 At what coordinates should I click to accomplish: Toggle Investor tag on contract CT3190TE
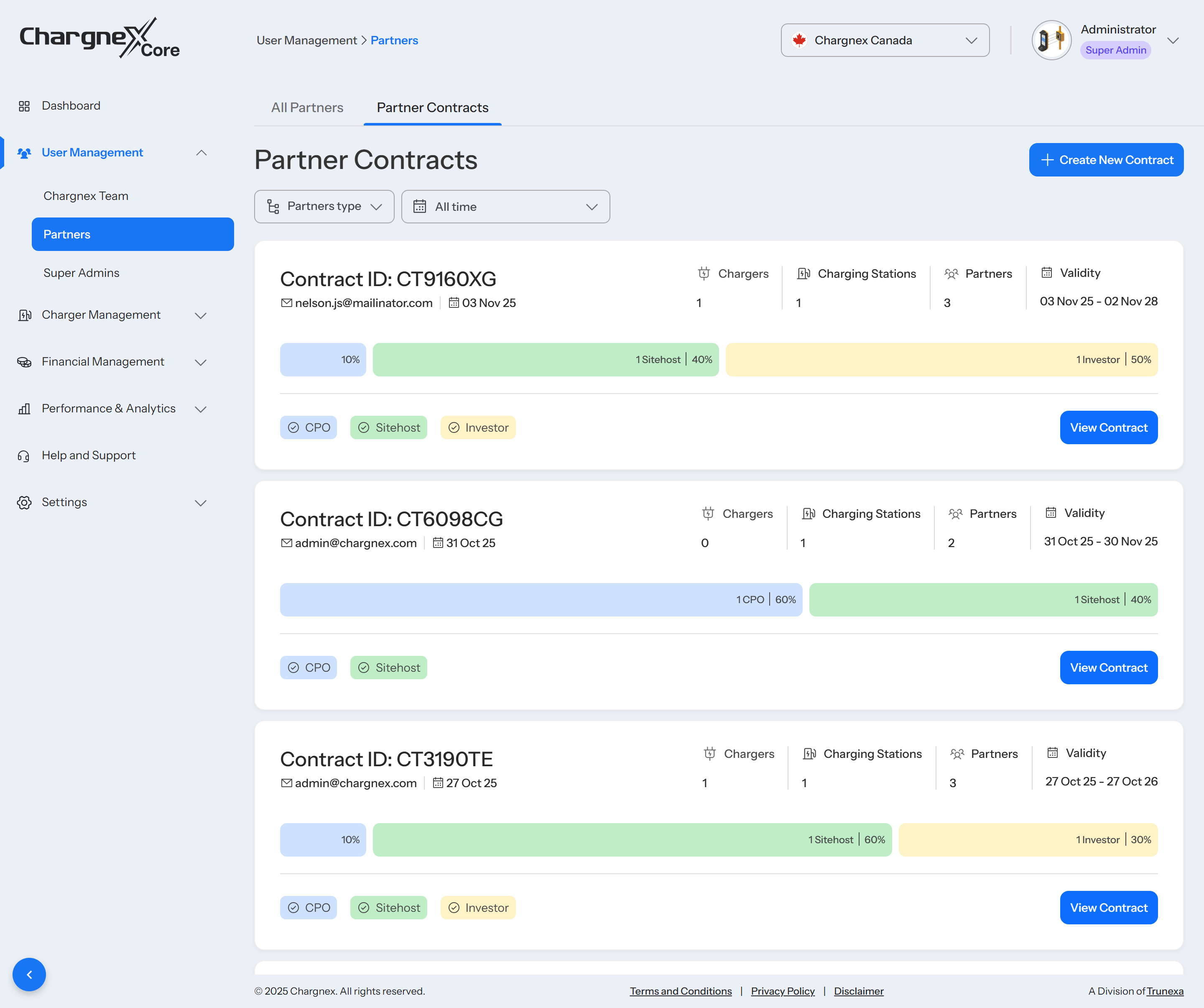(477, 908)
